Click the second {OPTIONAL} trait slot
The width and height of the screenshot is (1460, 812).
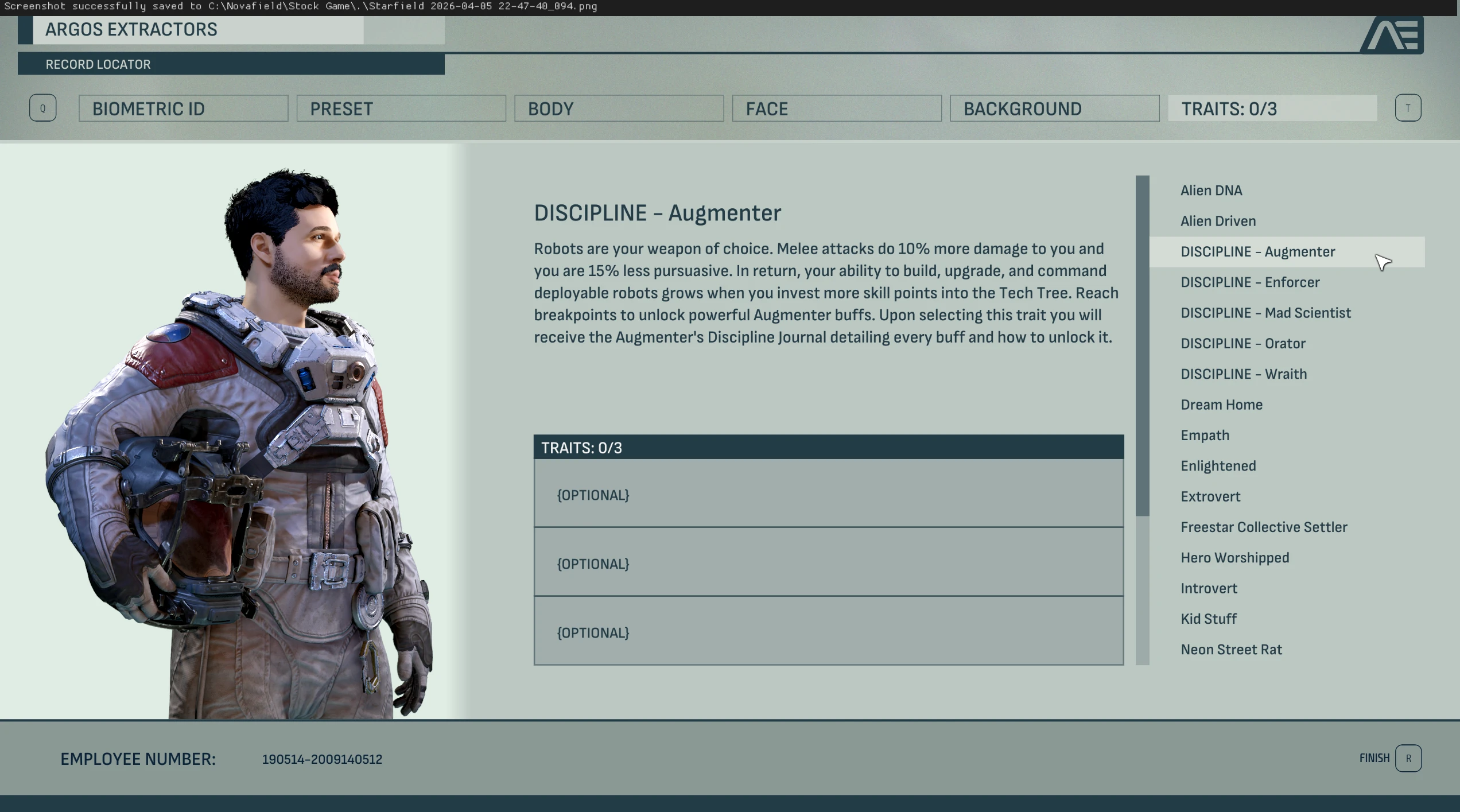(x=829, y=562)
